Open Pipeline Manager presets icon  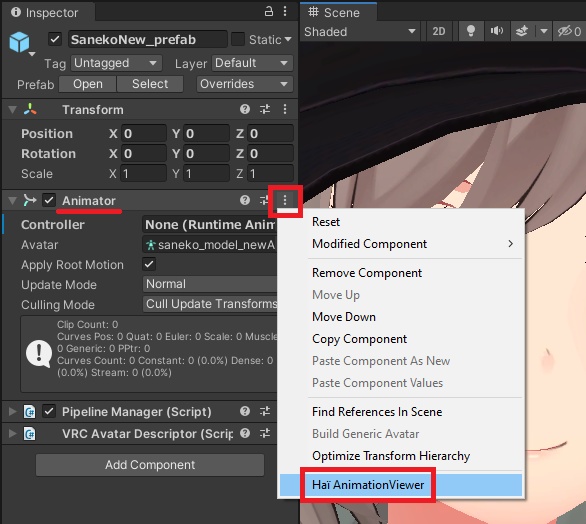[265, 412]
